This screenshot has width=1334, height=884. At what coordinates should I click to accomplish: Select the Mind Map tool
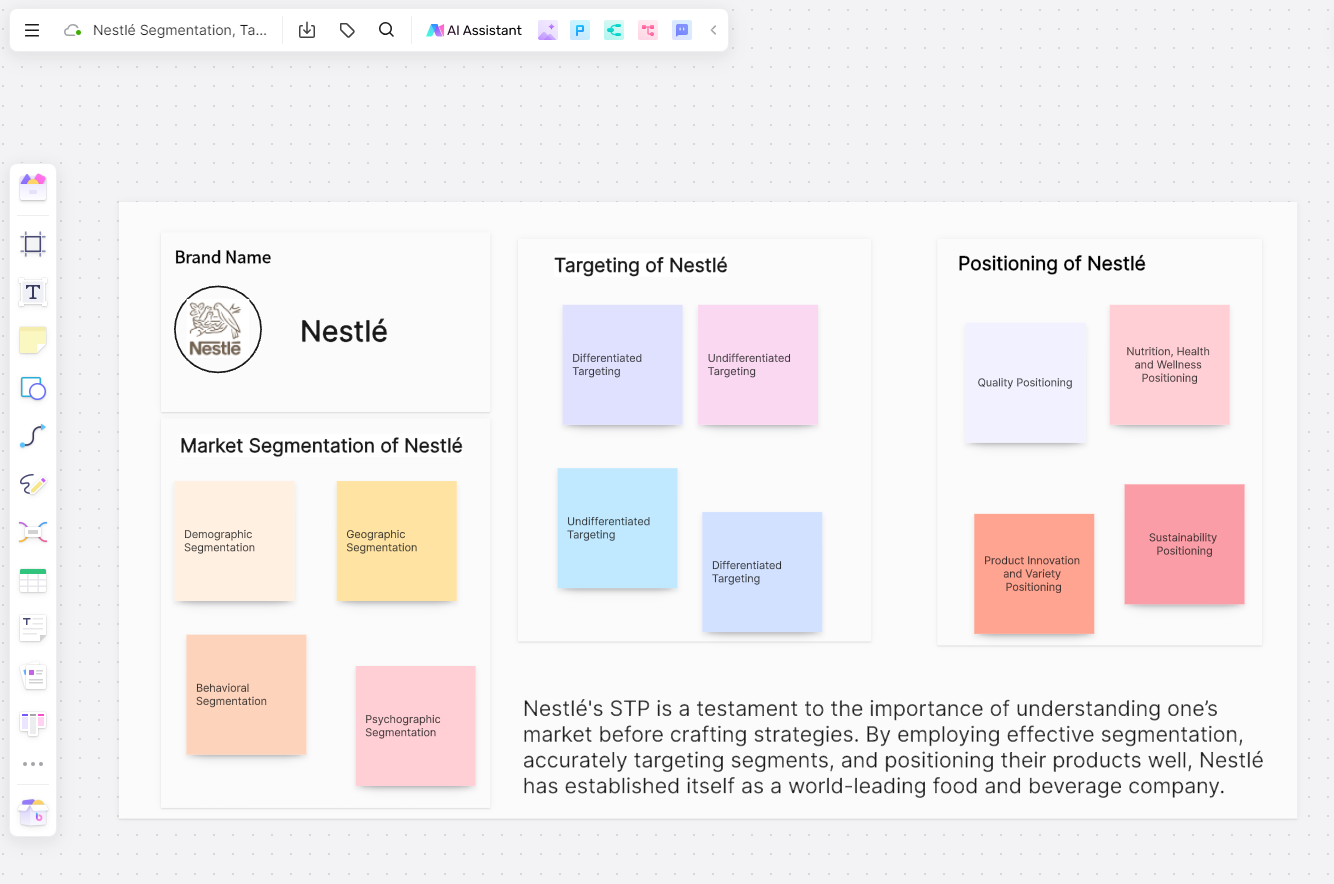tap(33, 532)
